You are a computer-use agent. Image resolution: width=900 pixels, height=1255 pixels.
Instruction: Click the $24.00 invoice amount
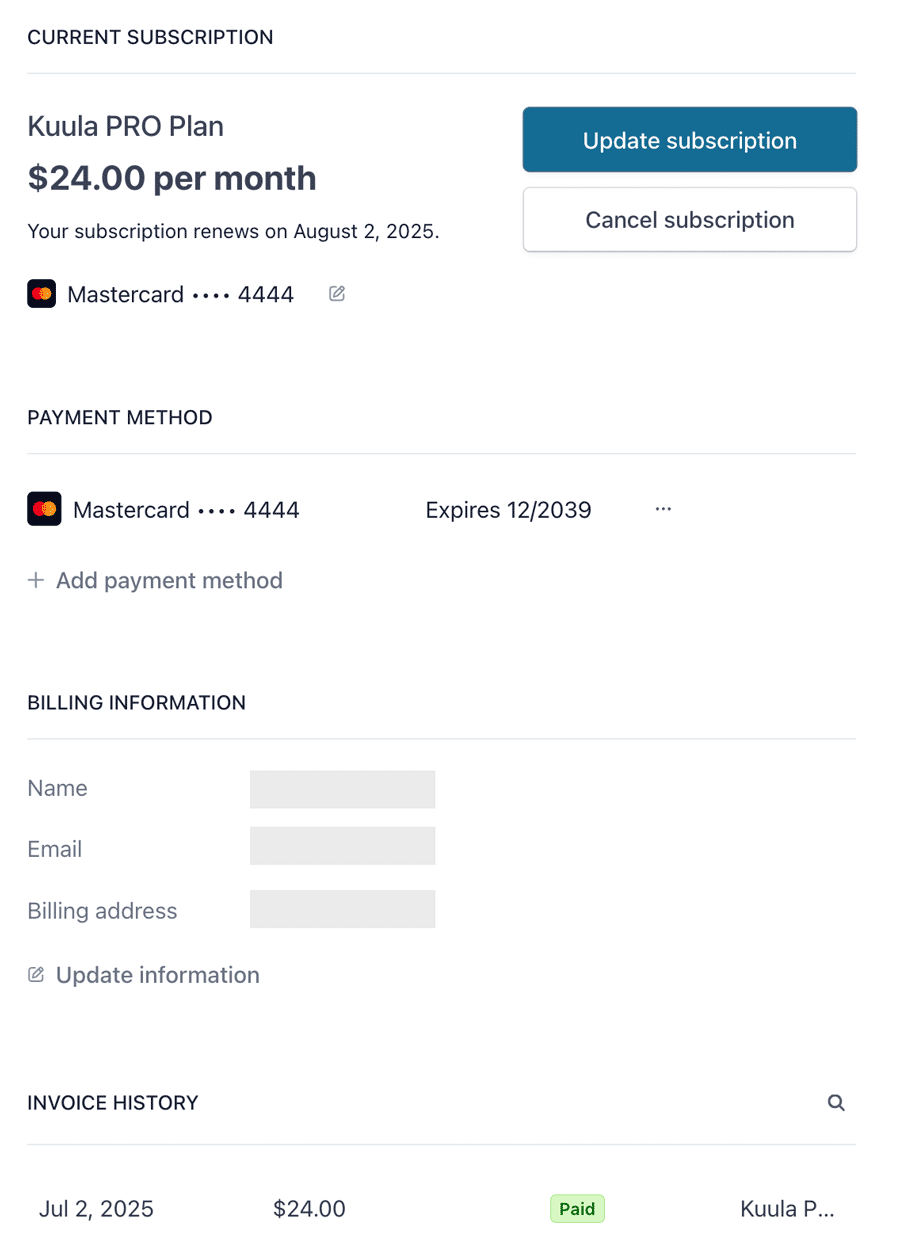(309, 1209)
